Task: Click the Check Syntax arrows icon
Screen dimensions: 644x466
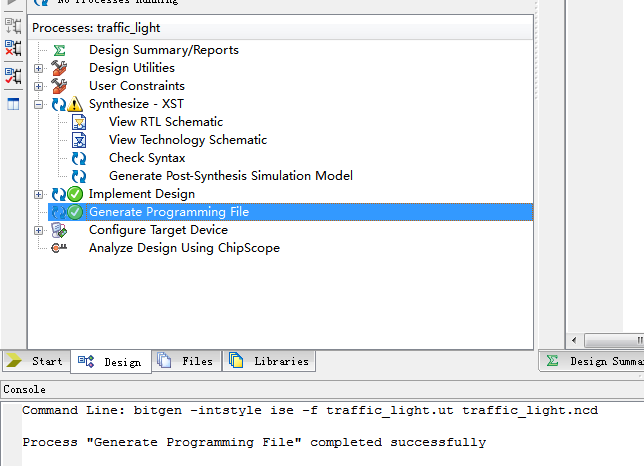Action: click(79, 158)
